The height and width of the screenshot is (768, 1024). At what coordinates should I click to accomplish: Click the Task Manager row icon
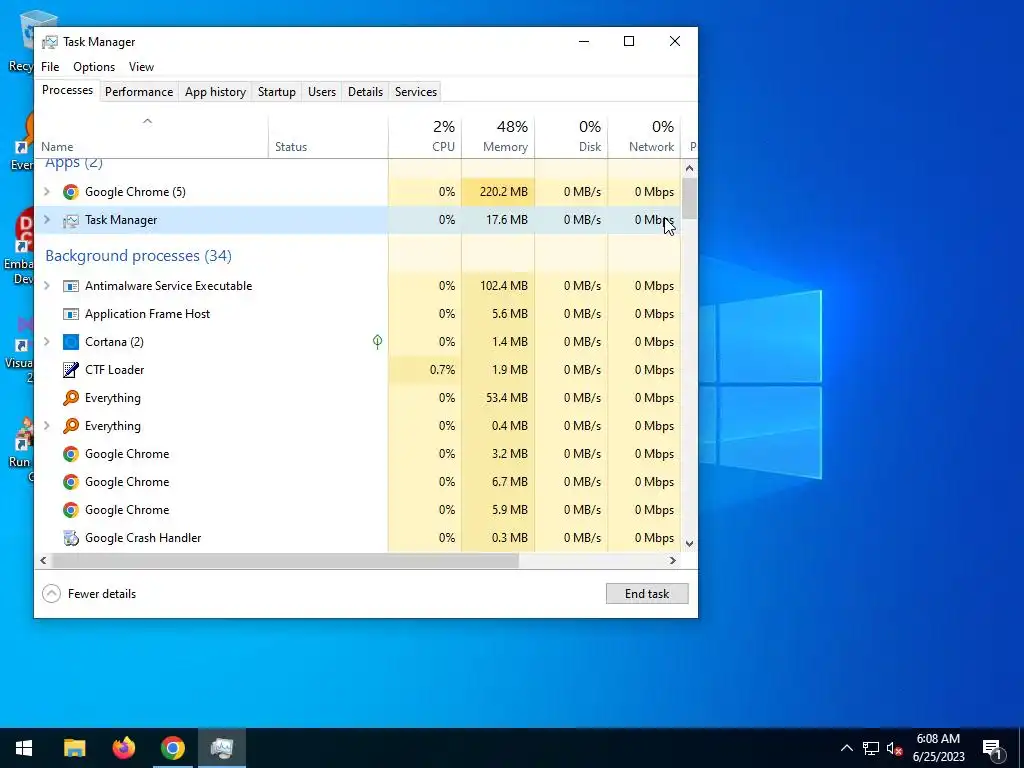pyautogui.click(x=71, y=221)
